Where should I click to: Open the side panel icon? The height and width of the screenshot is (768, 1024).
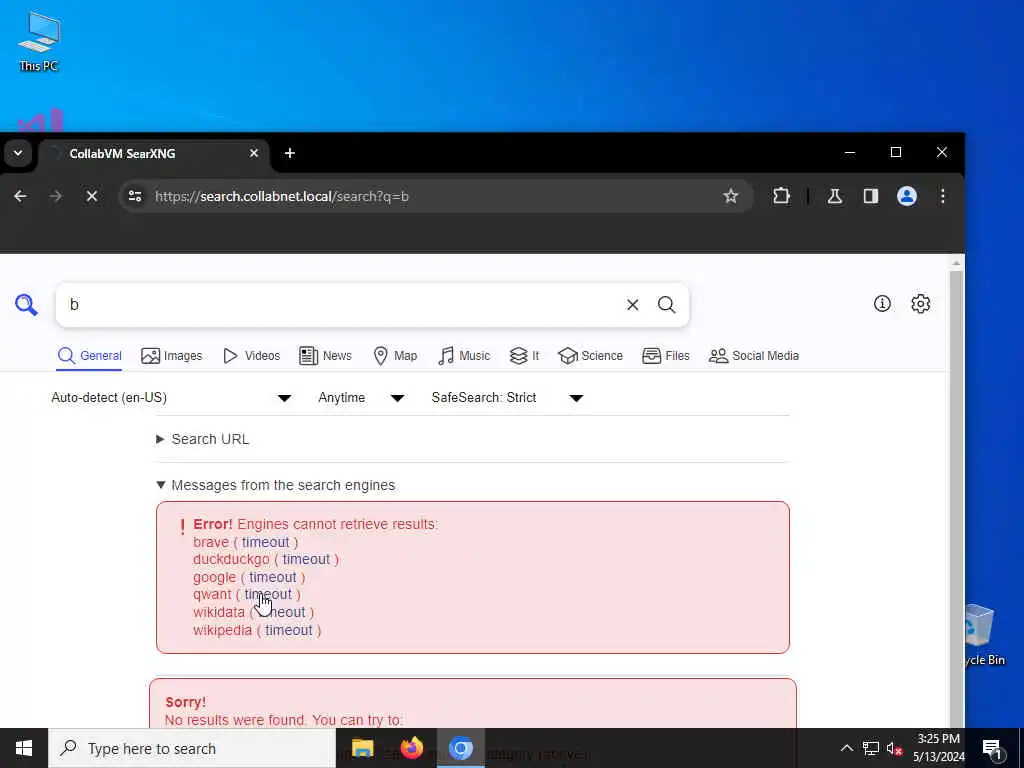click(871, 196)
